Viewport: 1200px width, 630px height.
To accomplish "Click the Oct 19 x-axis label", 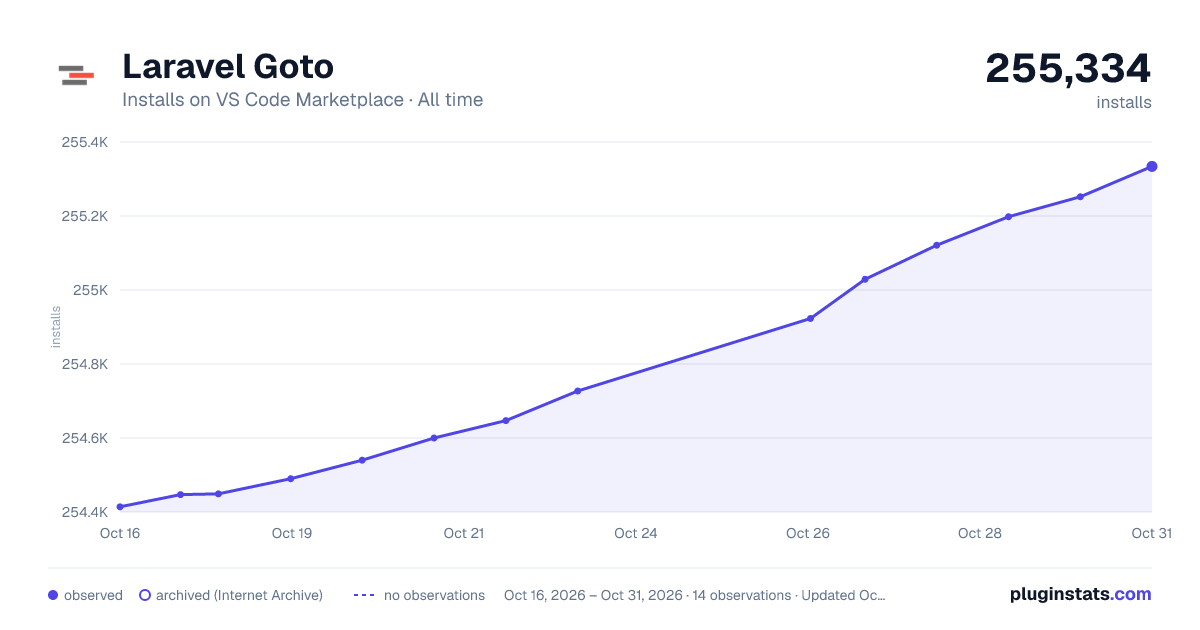I will [x=292, y=533].
